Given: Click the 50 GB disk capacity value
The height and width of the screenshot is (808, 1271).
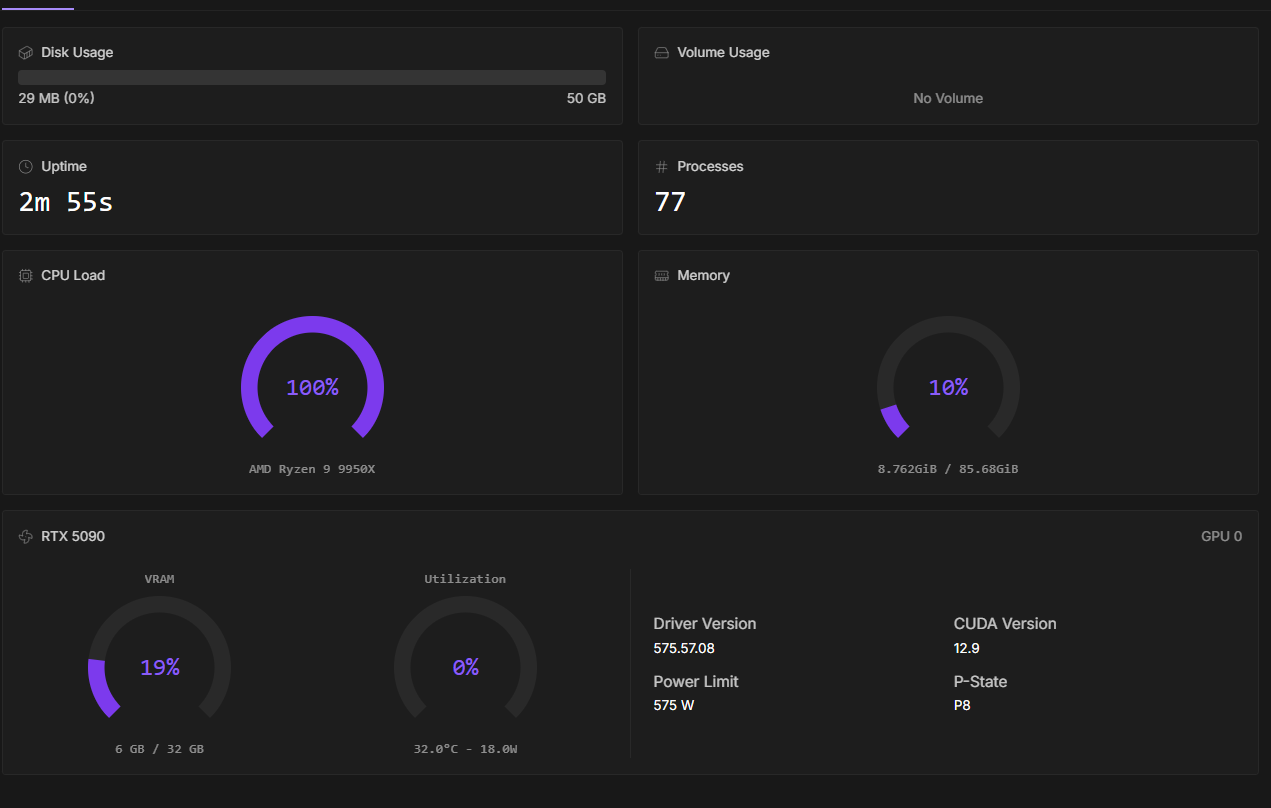Looking at the screenshot, I should coord(586,99).
